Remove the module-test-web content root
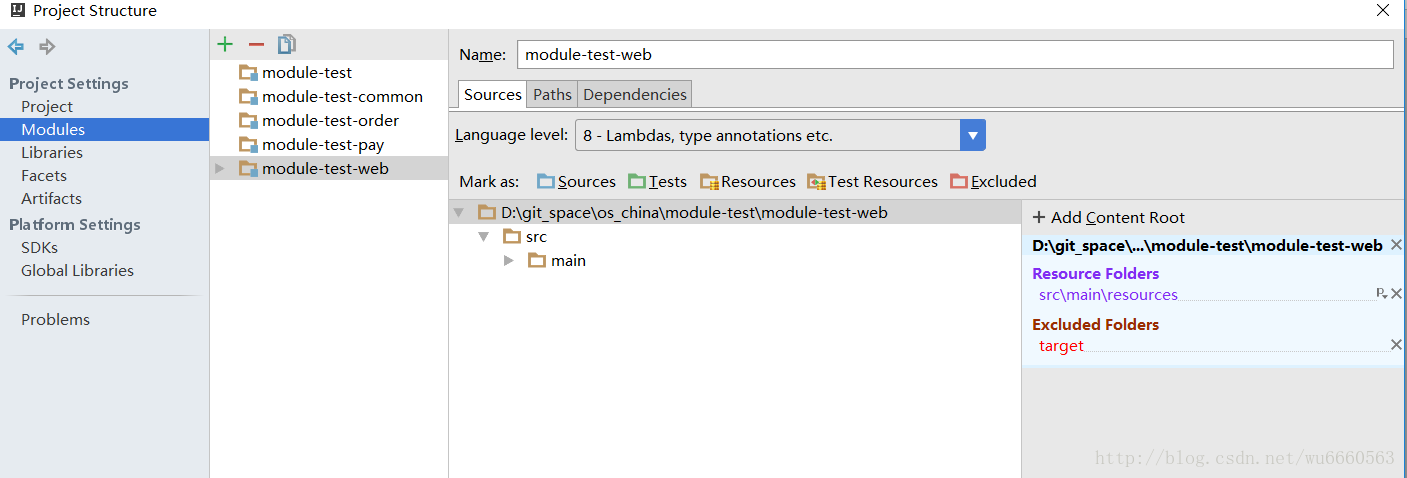Image resolution: width=1407 pixels, height=478 pixels. [1396, 245]
